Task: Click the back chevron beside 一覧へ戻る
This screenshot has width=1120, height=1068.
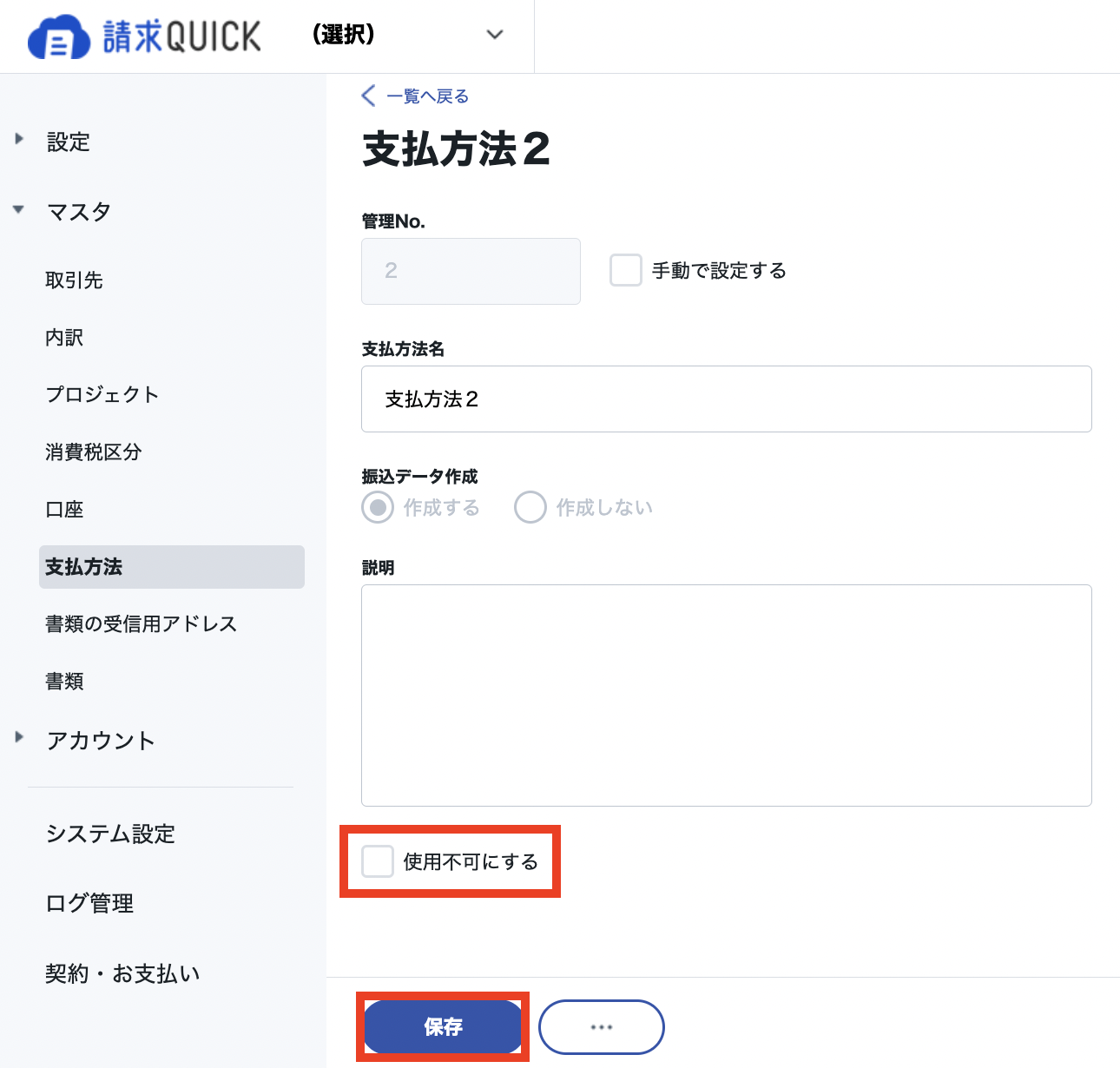Action: pyautogui.click(x=368, y=96)
